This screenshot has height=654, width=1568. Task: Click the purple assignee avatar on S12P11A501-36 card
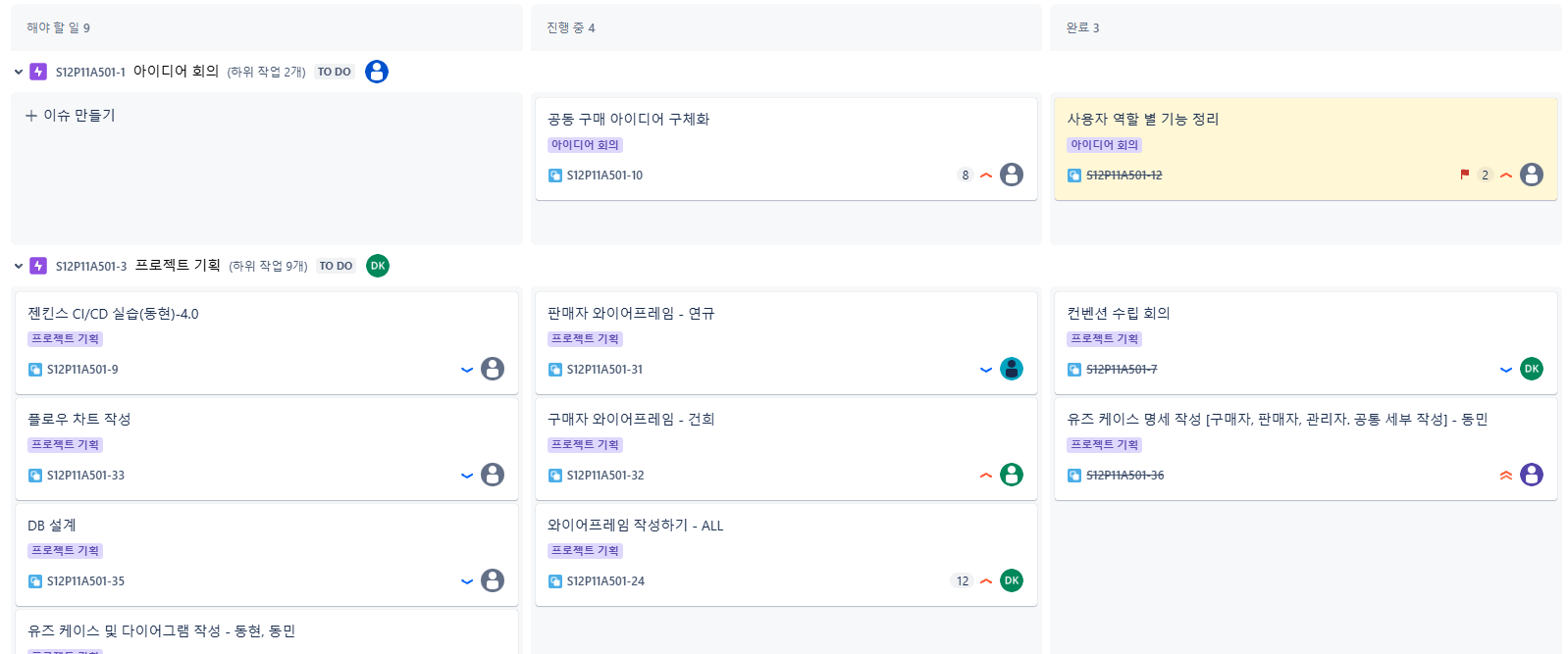[1532, 475]
